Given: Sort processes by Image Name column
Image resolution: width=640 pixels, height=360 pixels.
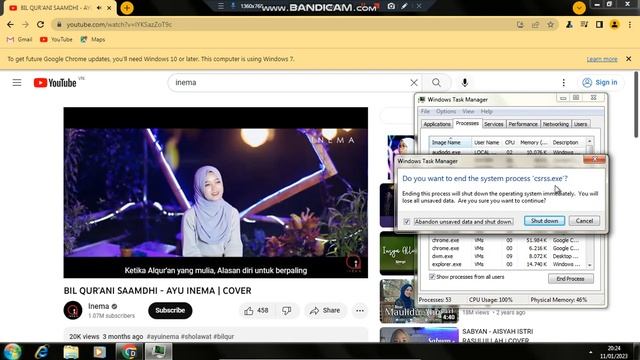Looking at the screenshot, I should [x=450, y=142].
